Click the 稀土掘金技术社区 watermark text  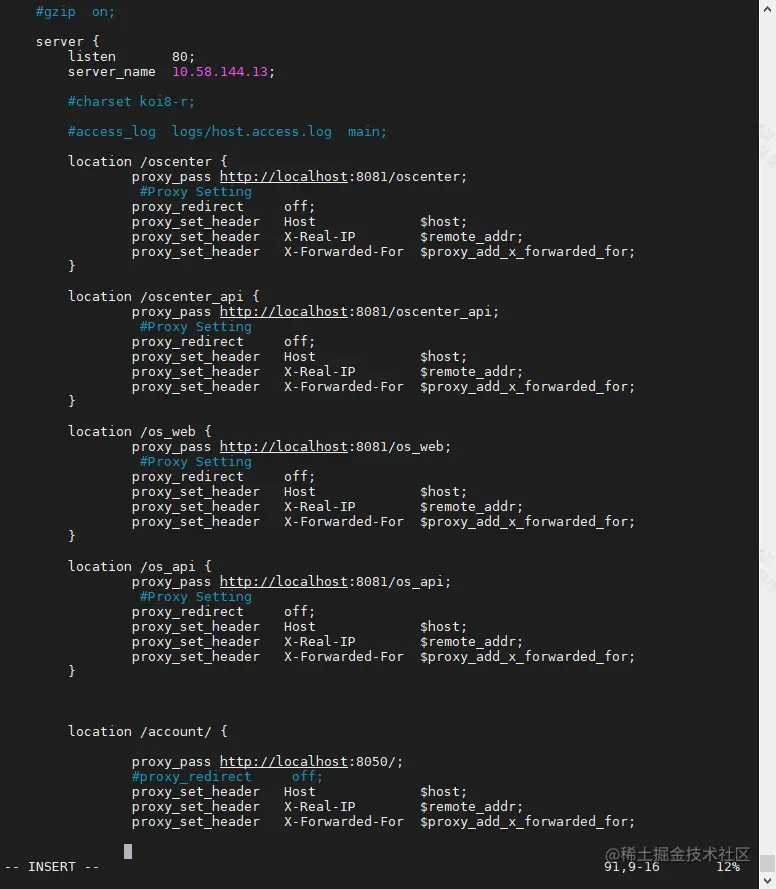677,853
